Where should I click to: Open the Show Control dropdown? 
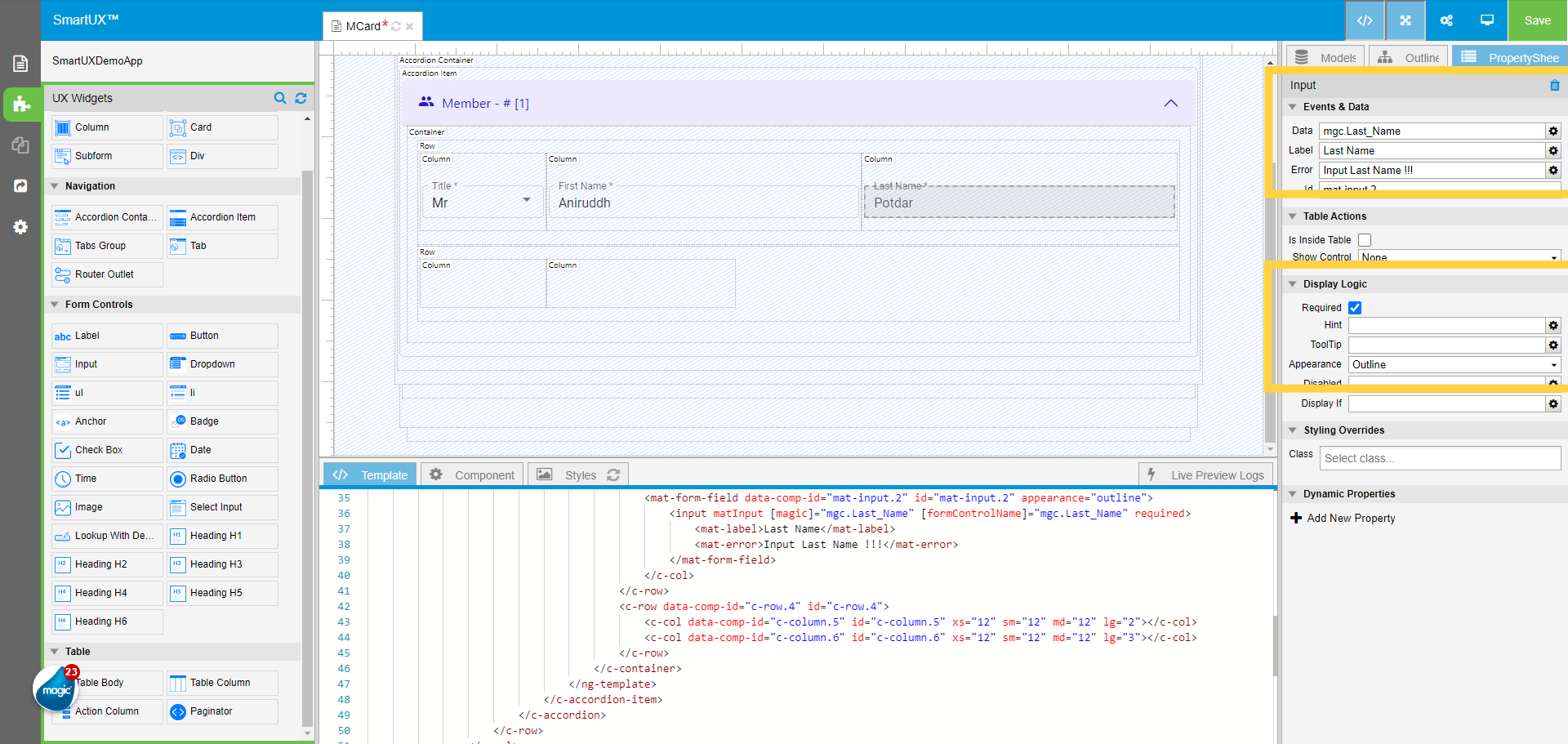pos(1459,257)
